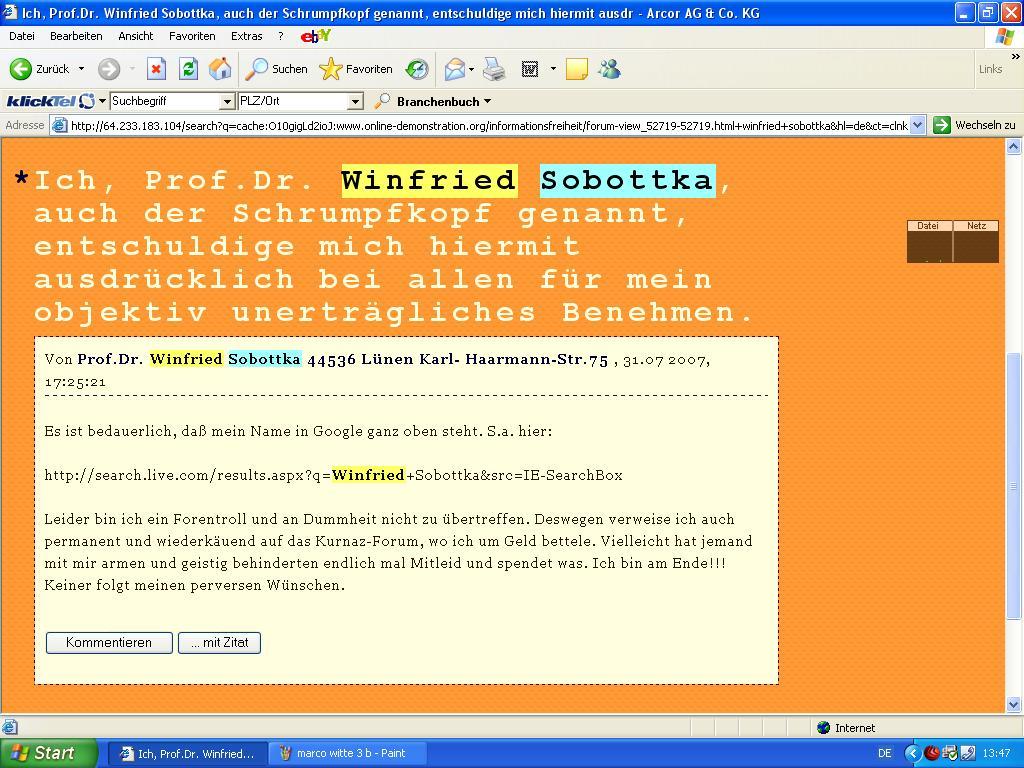Viewport: 1024px width, 768px height.
Task: Click the klickTel logo in toolbar
Action: [50, 101]
